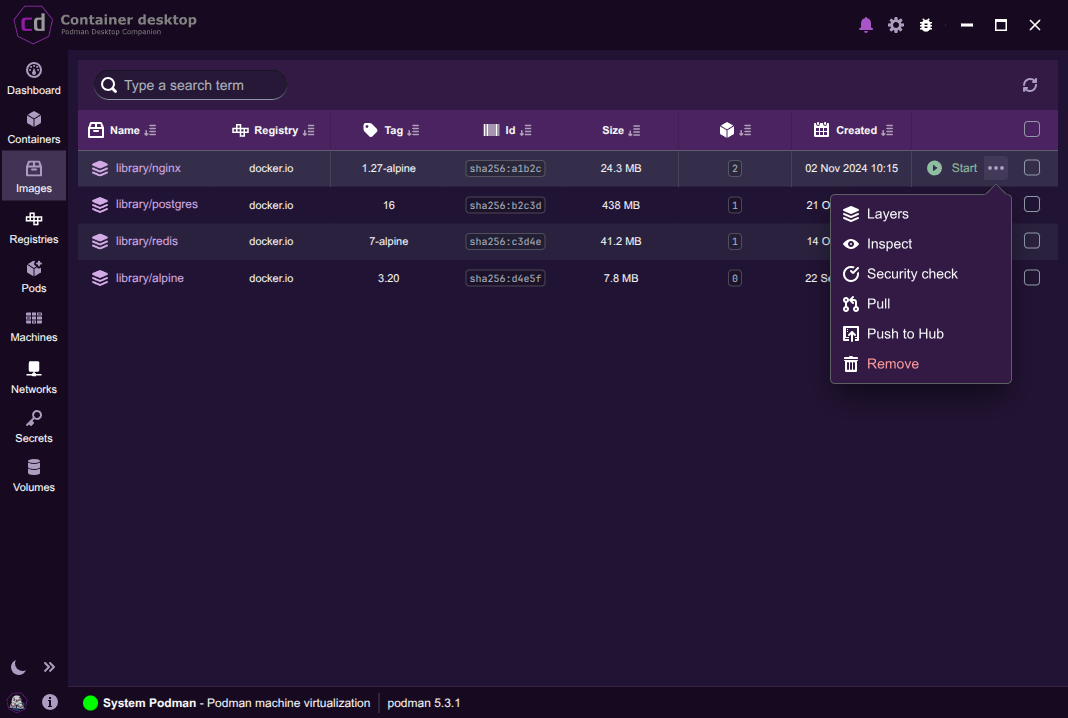
Task: Click the 7-alpine tag cell
Action: coord(388,241)
